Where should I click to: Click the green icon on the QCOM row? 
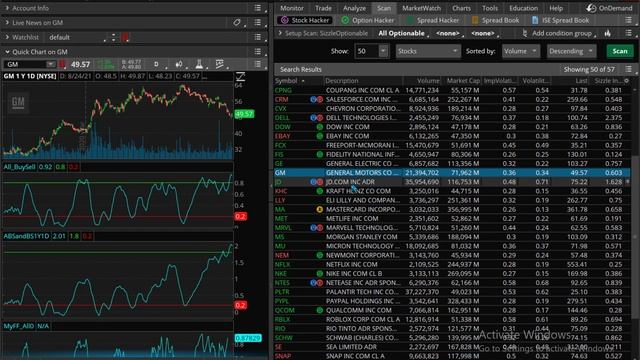pos(320,310)
